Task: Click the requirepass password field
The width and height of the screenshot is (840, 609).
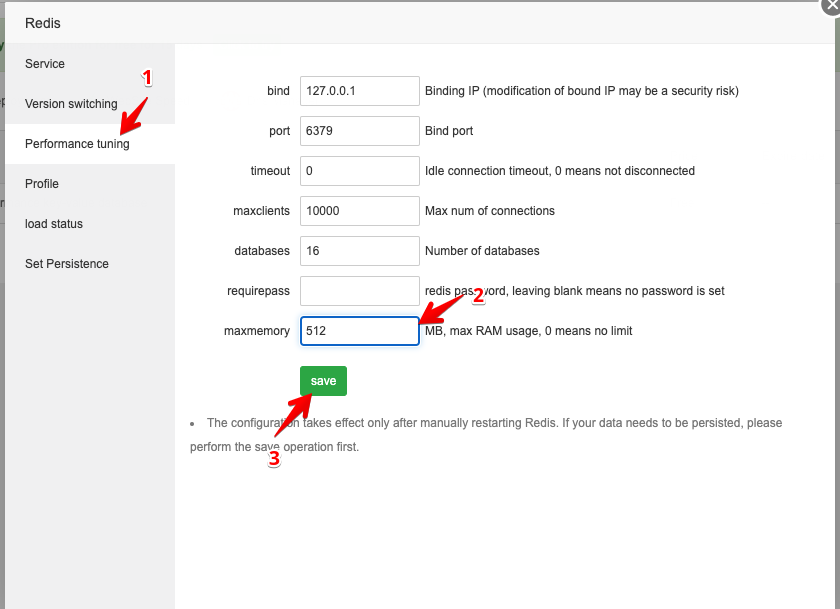Action: [x=359, y=291]
